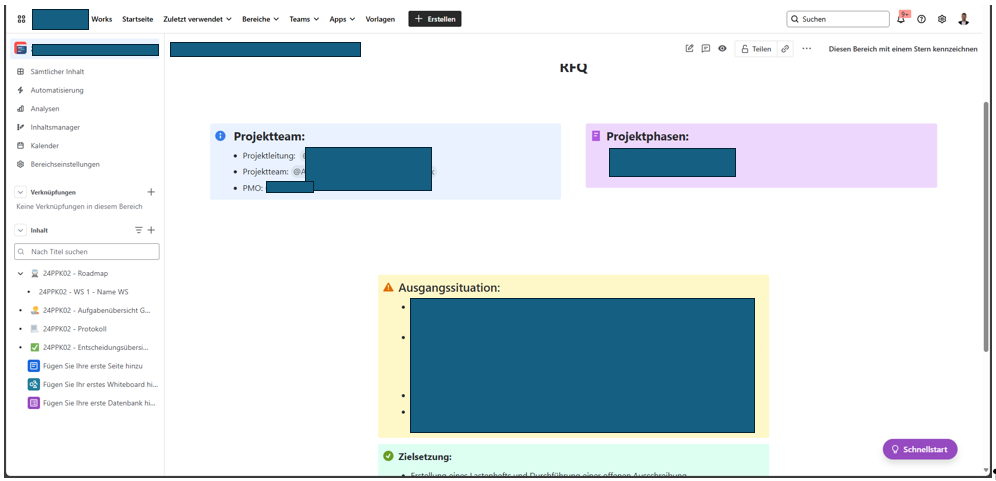Open Sämtlicher Inhalt in sidebar
Image resolution: width=996 pixels, height=481 pixels.
click(x=57, y=72)
